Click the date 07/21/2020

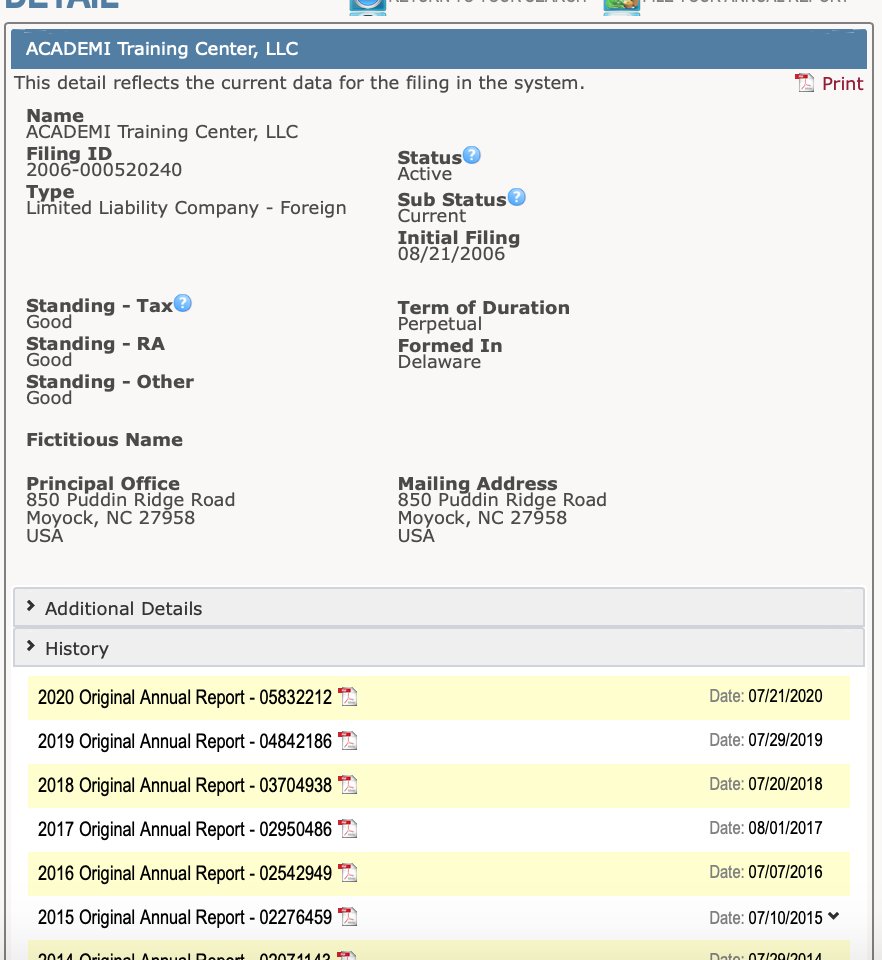pyautogui.click(x=785, y=696)
